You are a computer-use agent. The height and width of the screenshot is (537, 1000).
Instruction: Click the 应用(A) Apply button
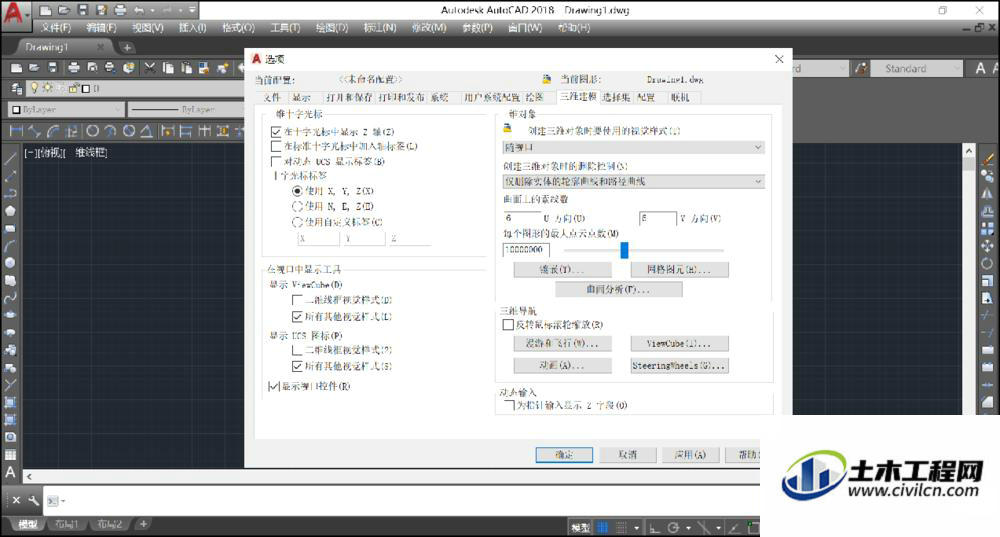click(x=691, y=455)
